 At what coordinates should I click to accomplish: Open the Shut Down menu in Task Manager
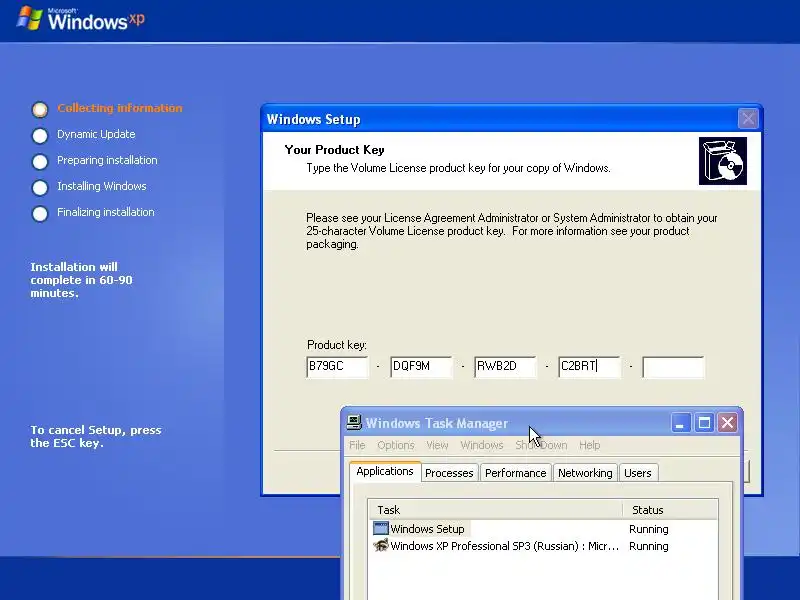tap(541, 445)
